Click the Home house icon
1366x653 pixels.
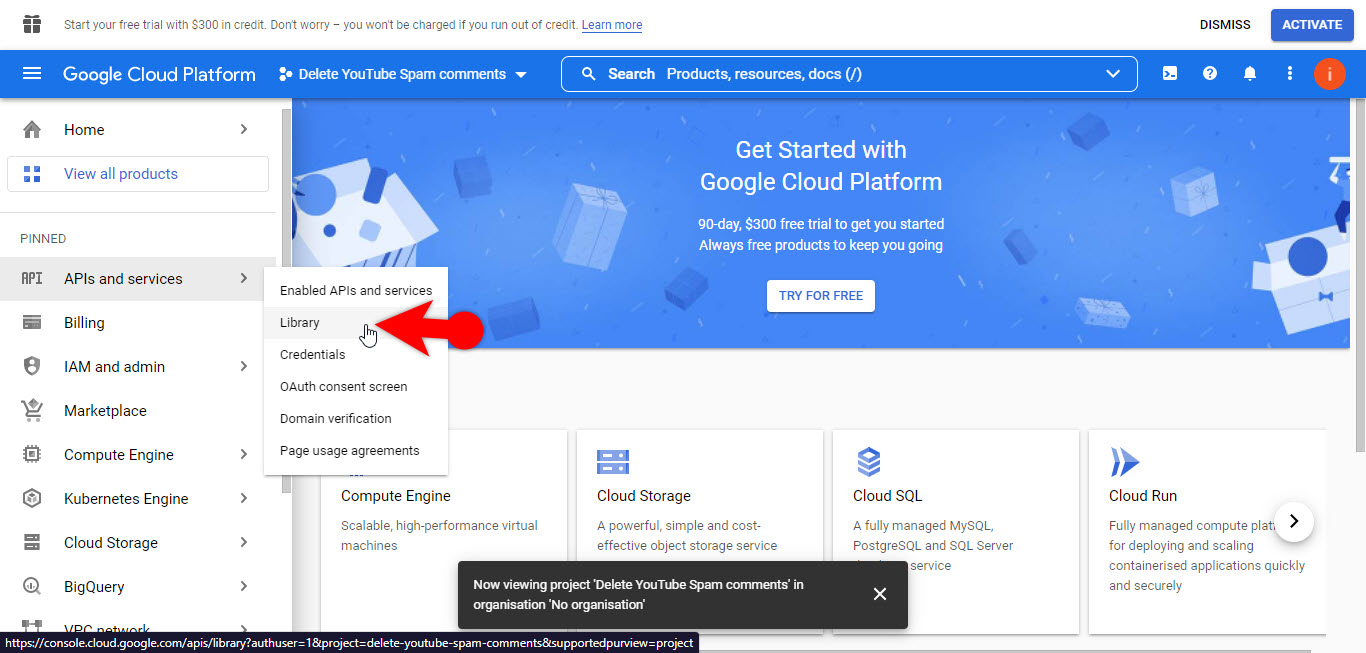[32, 129]
